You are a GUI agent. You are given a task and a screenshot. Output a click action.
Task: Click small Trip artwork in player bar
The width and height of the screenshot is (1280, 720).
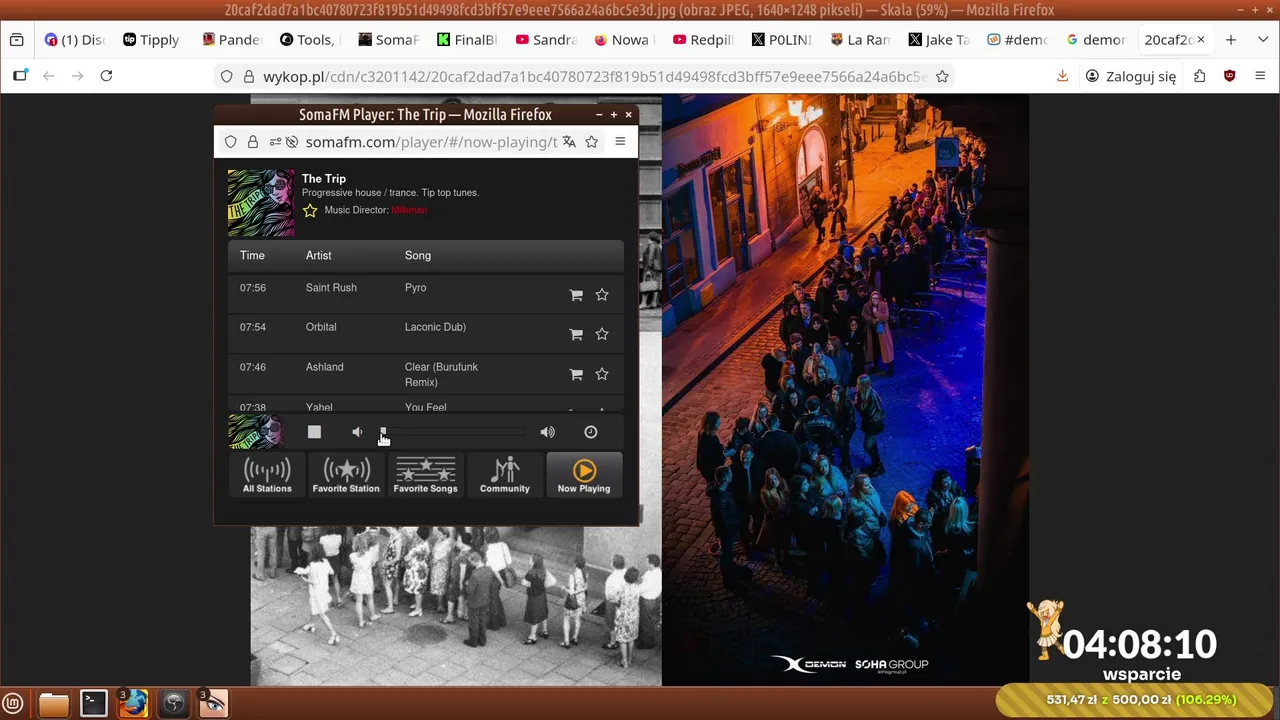click(255, 432)
